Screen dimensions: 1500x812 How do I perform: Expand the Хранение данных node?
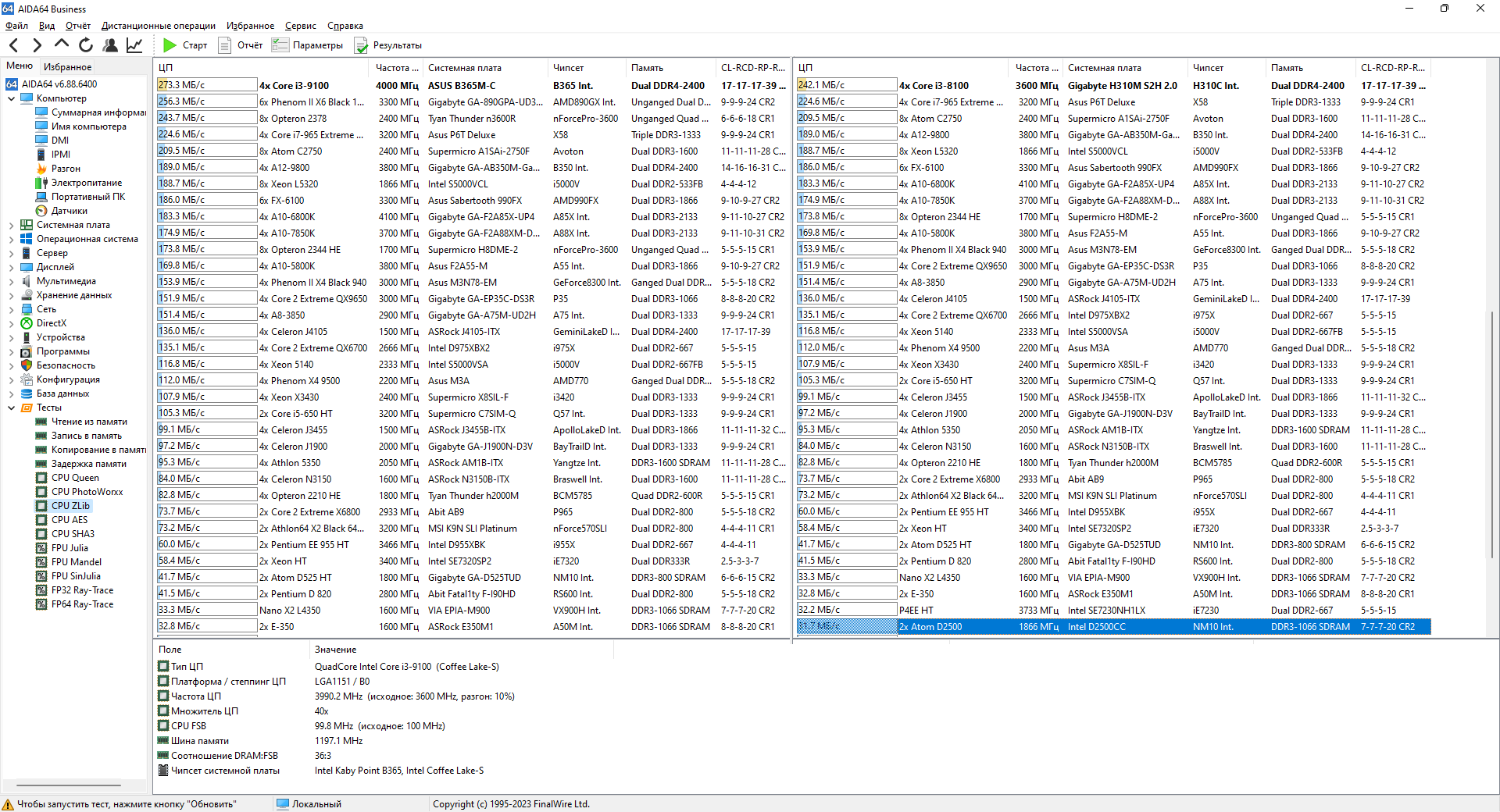(12, 295)
